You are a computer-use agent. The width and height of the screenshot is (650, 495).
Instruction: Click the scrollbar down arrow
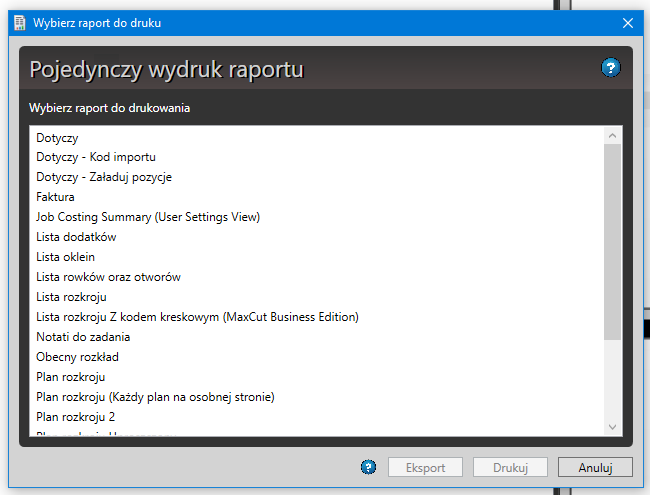(x=613, y=427)
